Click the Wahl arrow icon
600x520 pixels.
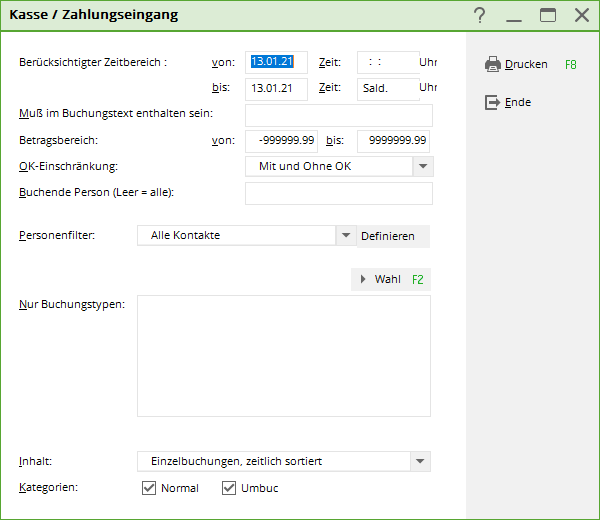363,279
